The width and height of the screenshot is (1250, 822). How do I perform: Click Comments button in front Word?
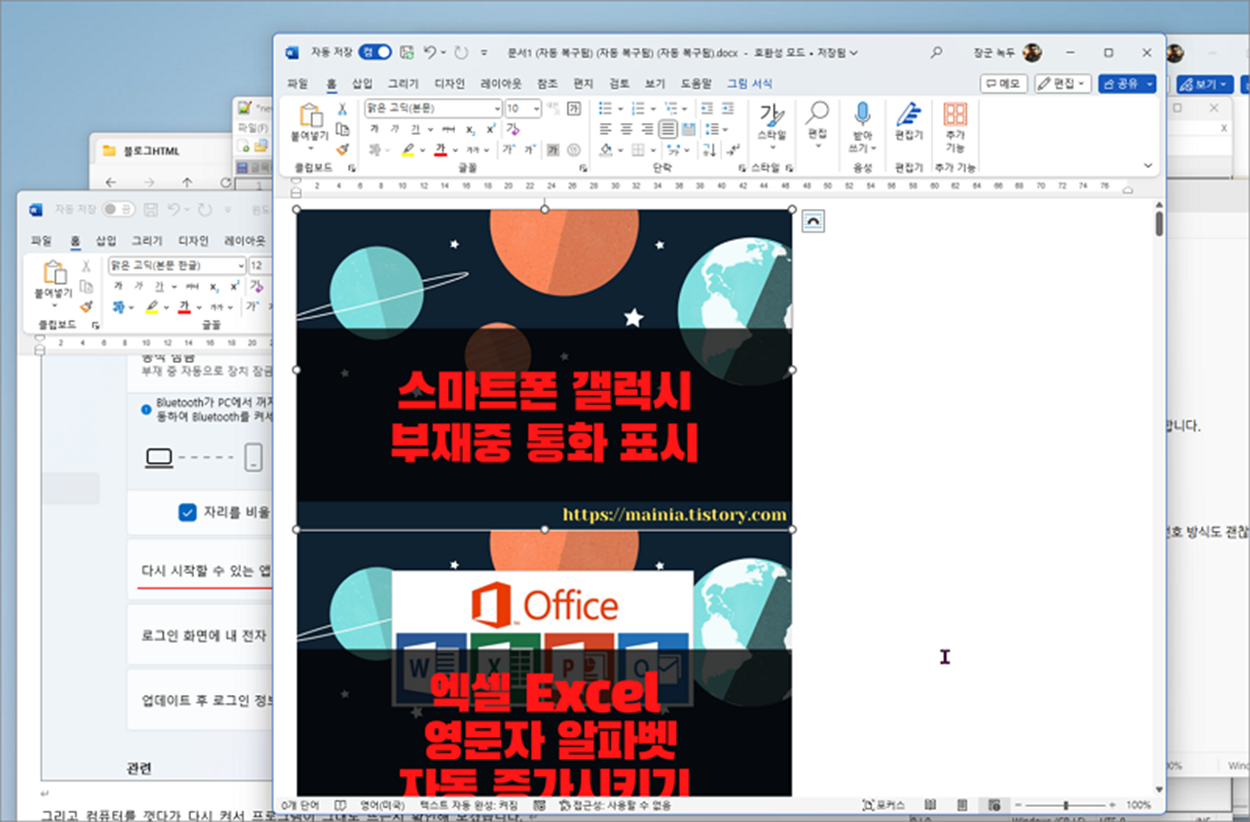[x=1003, y=84]
